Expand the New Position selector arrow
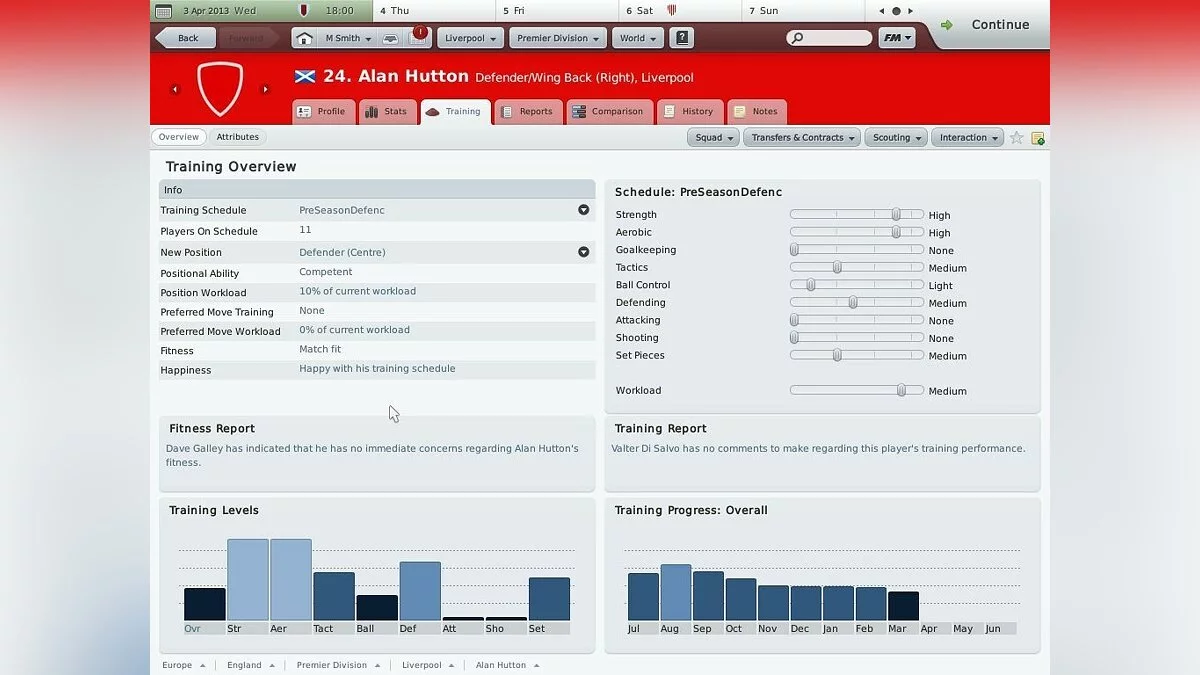This screenshot has height=675, width=1200. pos(583,252)
